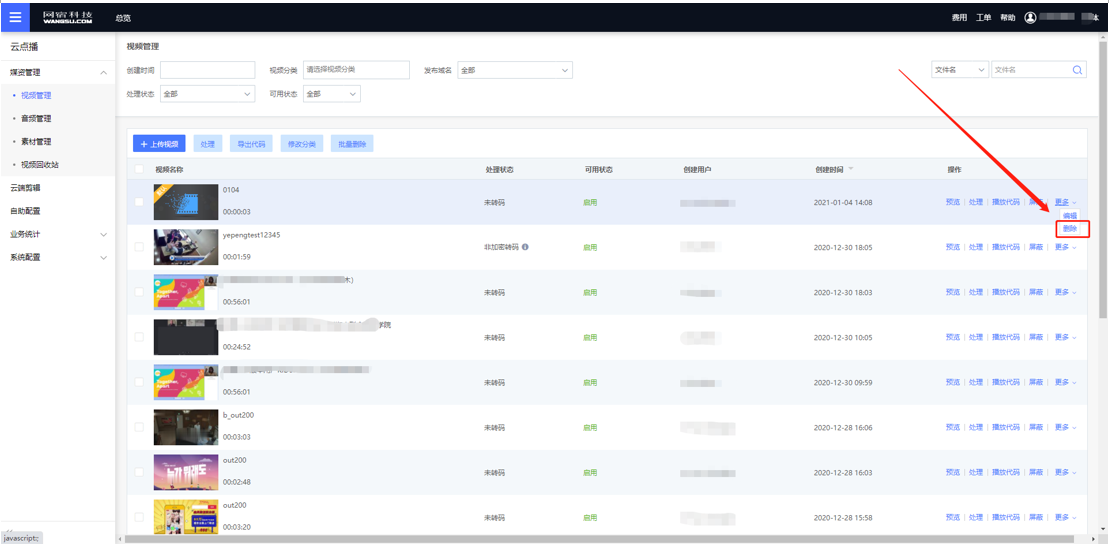Open 更多 dropdown for yepengtest12345
The height and width of the screenshot is (548, 1109).
pos(1065,247)
